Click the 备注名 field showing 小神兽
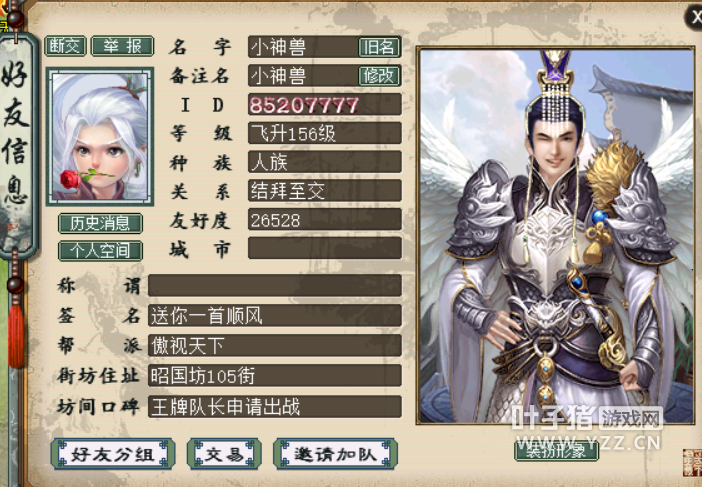This screenshot has width=702, height=487. 303,76
